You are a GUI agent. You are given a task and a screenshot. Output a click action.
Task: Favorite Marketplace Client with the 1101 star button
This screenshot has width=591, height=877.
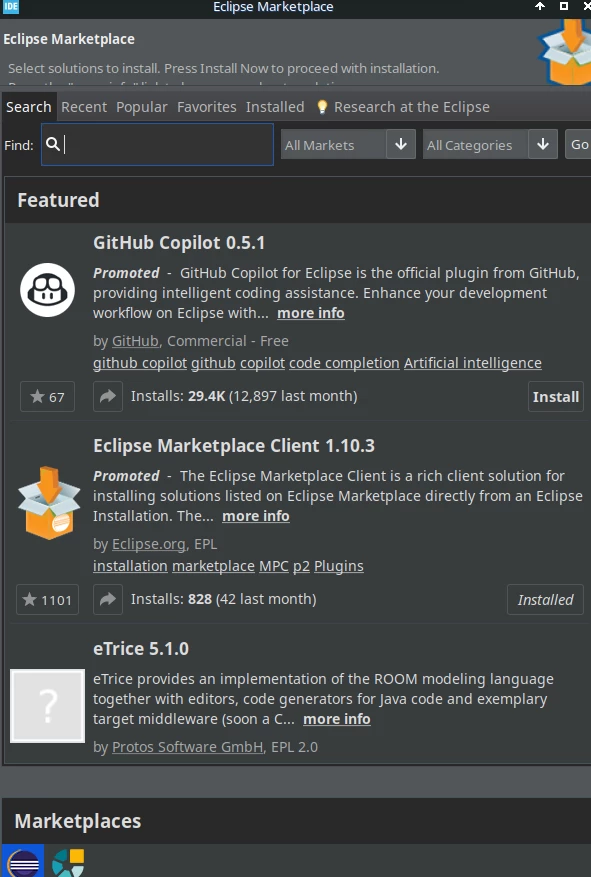point(48,600)
